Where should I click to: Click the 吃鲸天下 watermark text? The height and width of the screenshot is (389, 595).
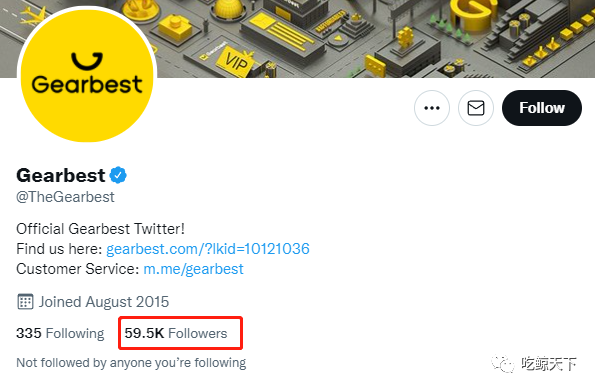[x=549, y=364]
